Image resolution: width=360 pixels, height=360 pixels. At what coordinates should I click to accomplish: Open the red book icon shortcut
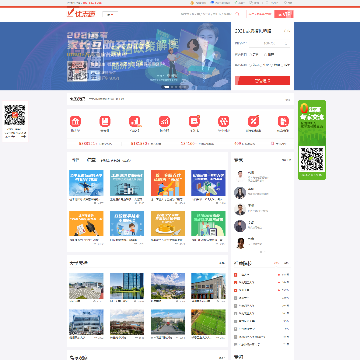[x=105, y=121]
